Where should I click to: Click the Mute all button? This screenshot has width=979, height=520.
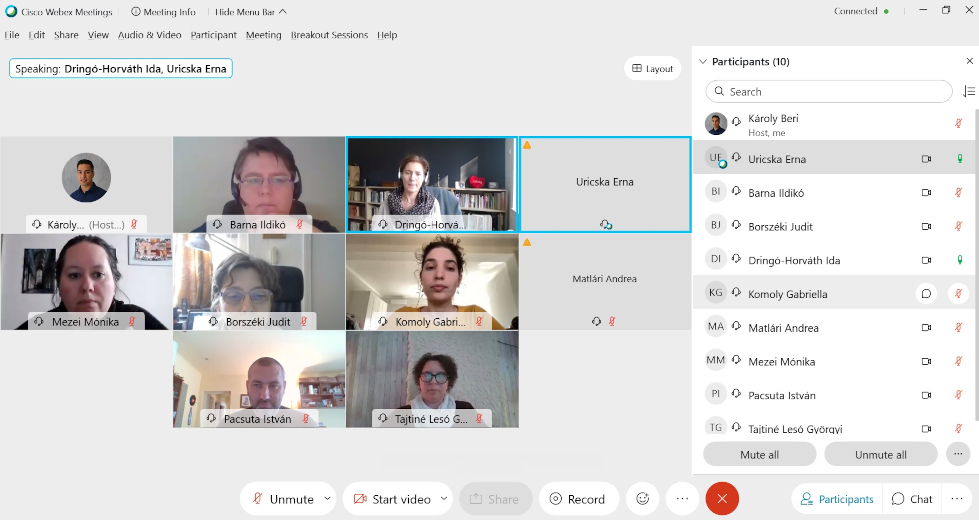(759, 454)
